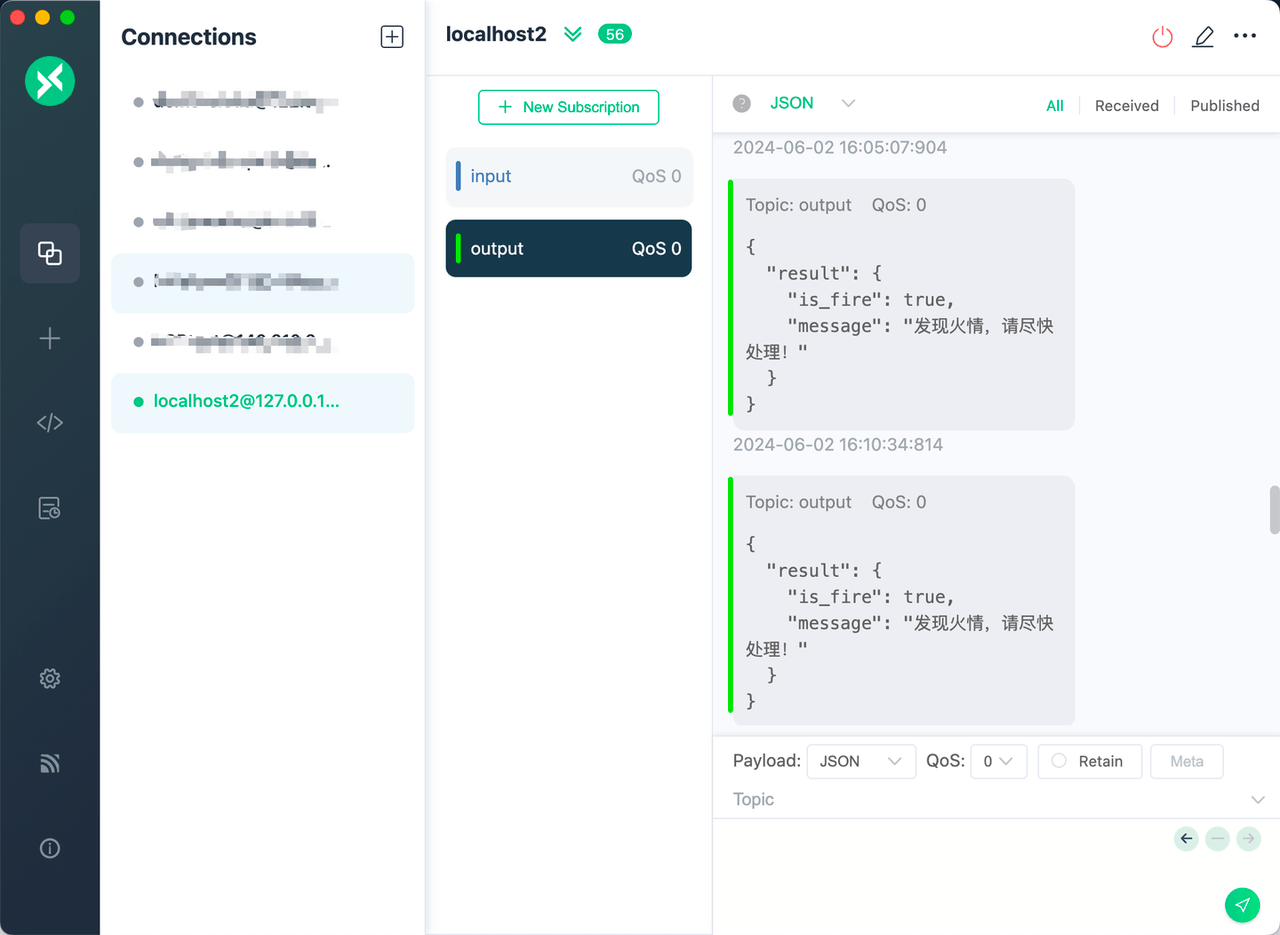
Task: Open Settings gear in sidebar
Action: 50,679
